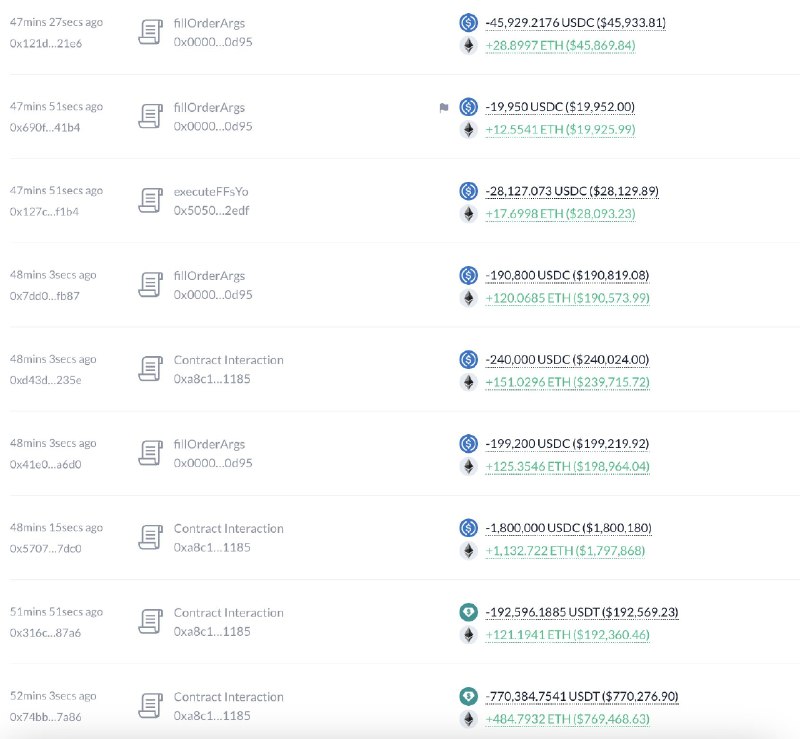800x739 pixels.
Task: Open transaction hash 0x5707...7dc0
Action: pos(45,549)
